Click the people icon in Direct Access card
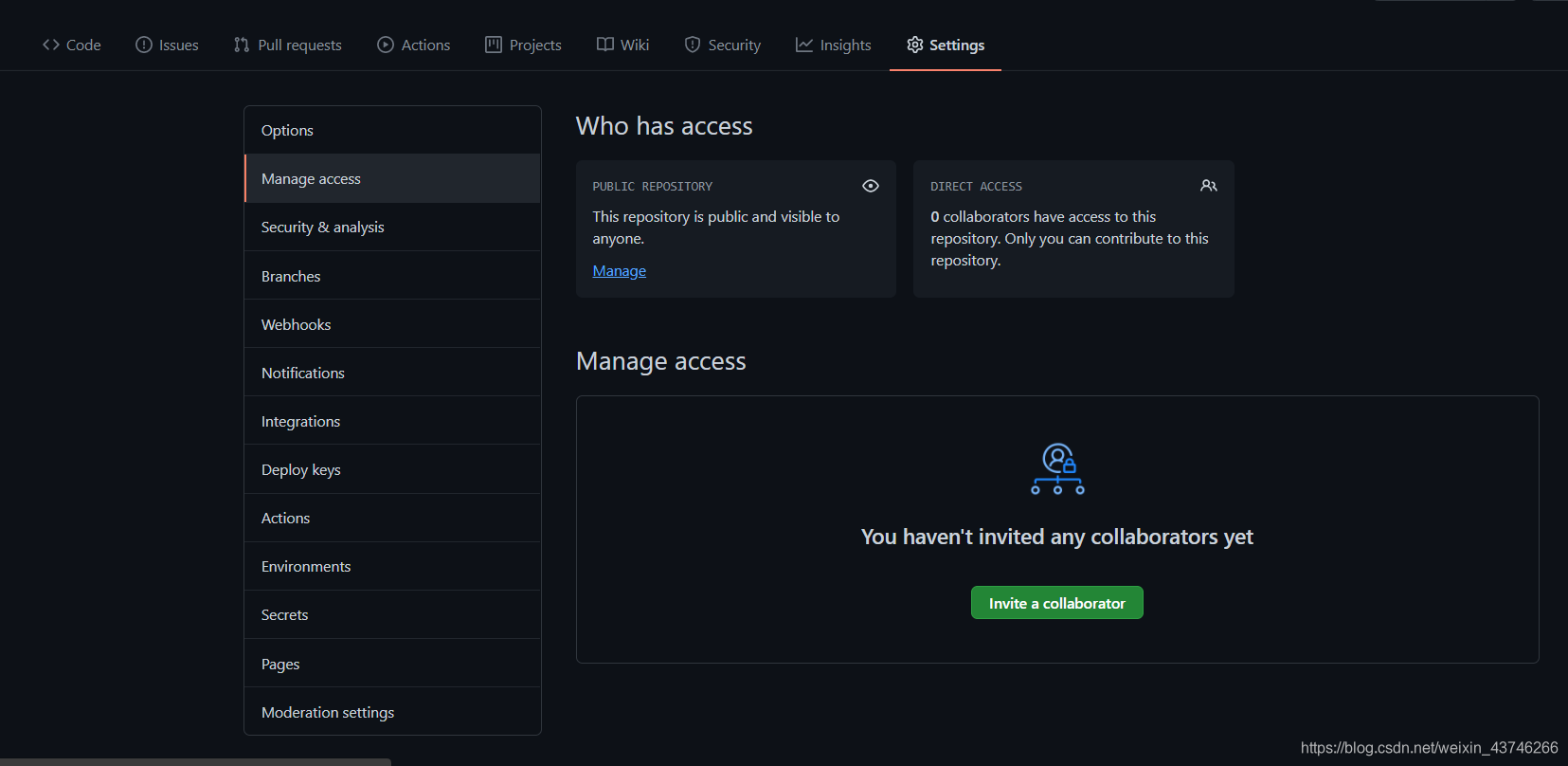This screenshot has height=766, width=1568. point(1209,186)
